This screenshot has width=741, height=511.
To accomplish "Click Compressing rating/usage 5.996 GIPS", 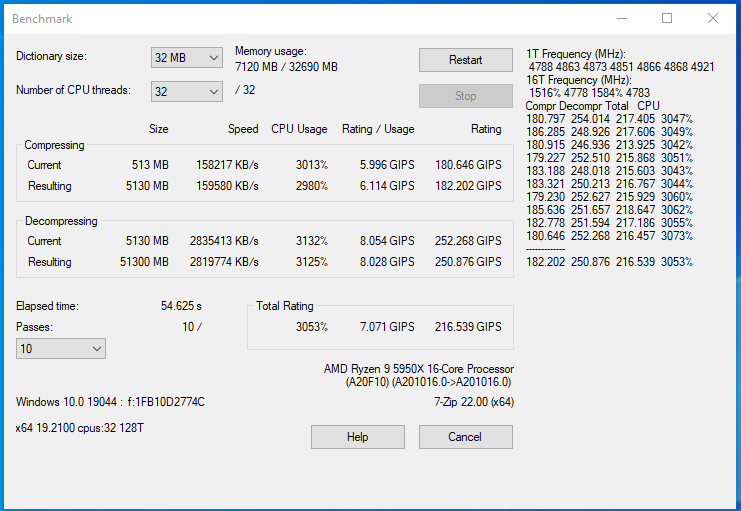I will point(387,165).
